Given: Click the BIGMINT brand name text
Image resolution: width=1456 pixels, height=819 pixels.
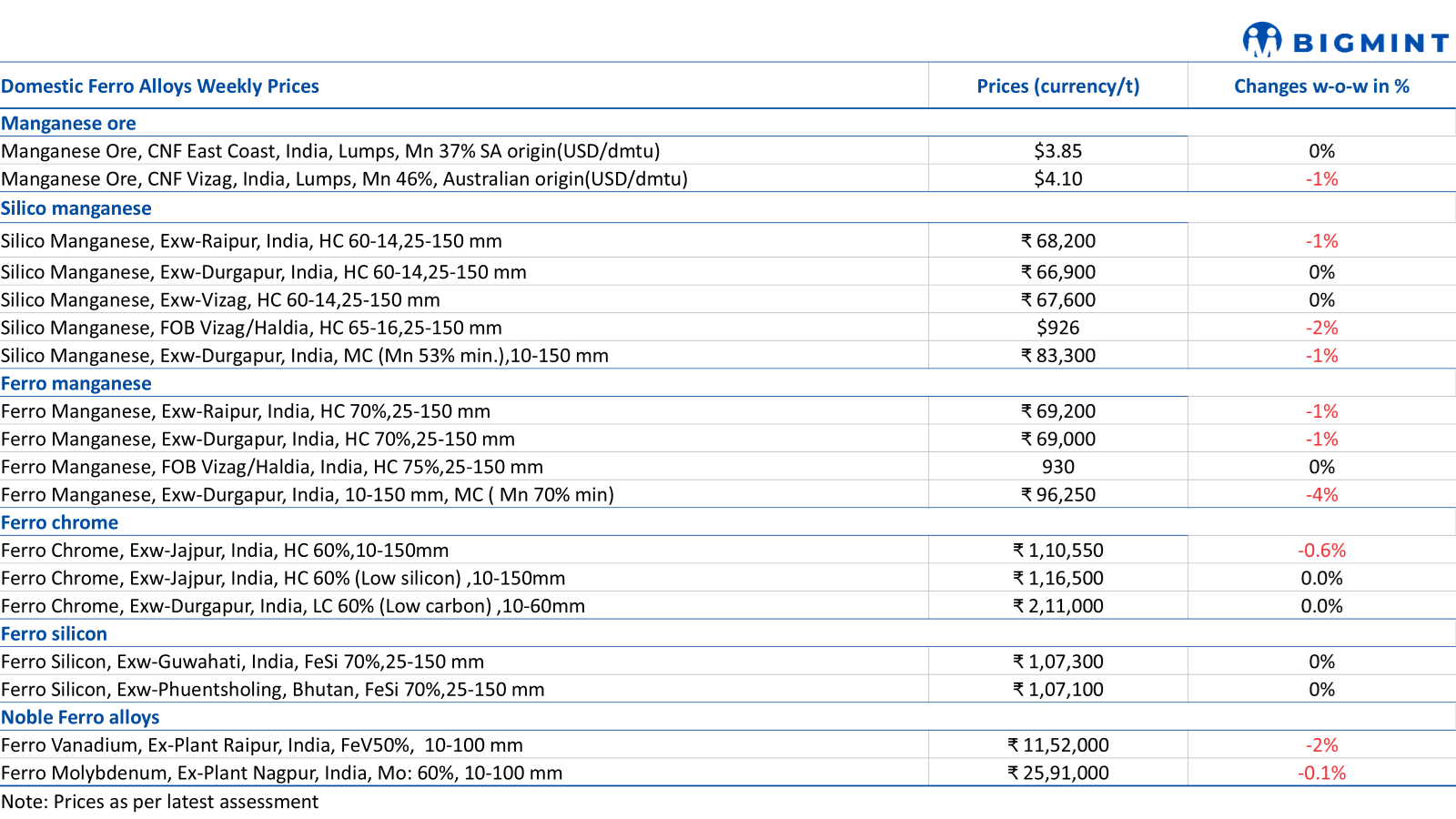Looking at the screenshot, I should (x=1370, y=43).
